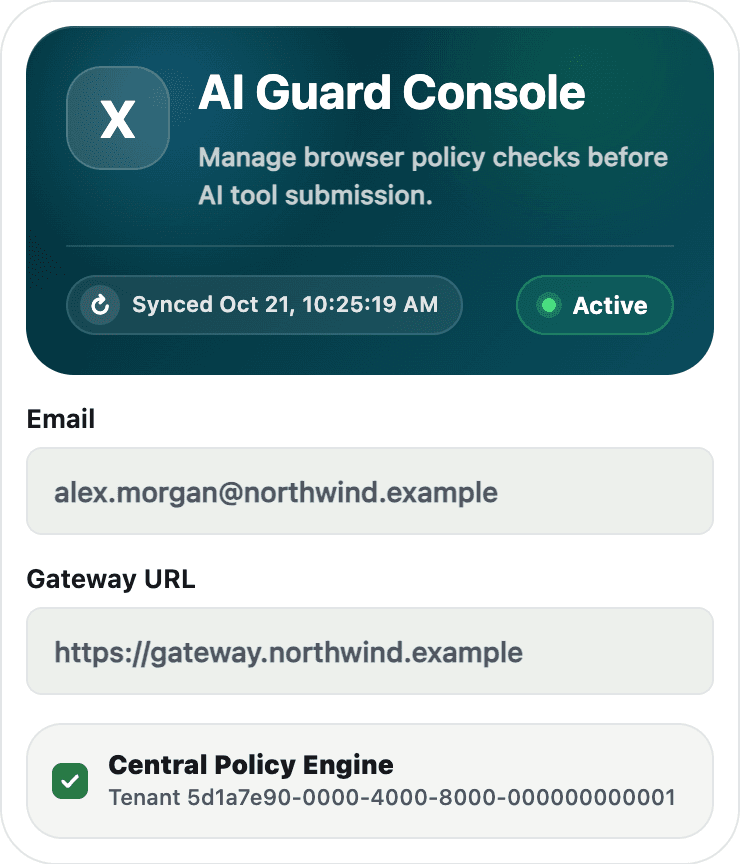Click the Central Policy Engine heading

click(x=251, y=765)
